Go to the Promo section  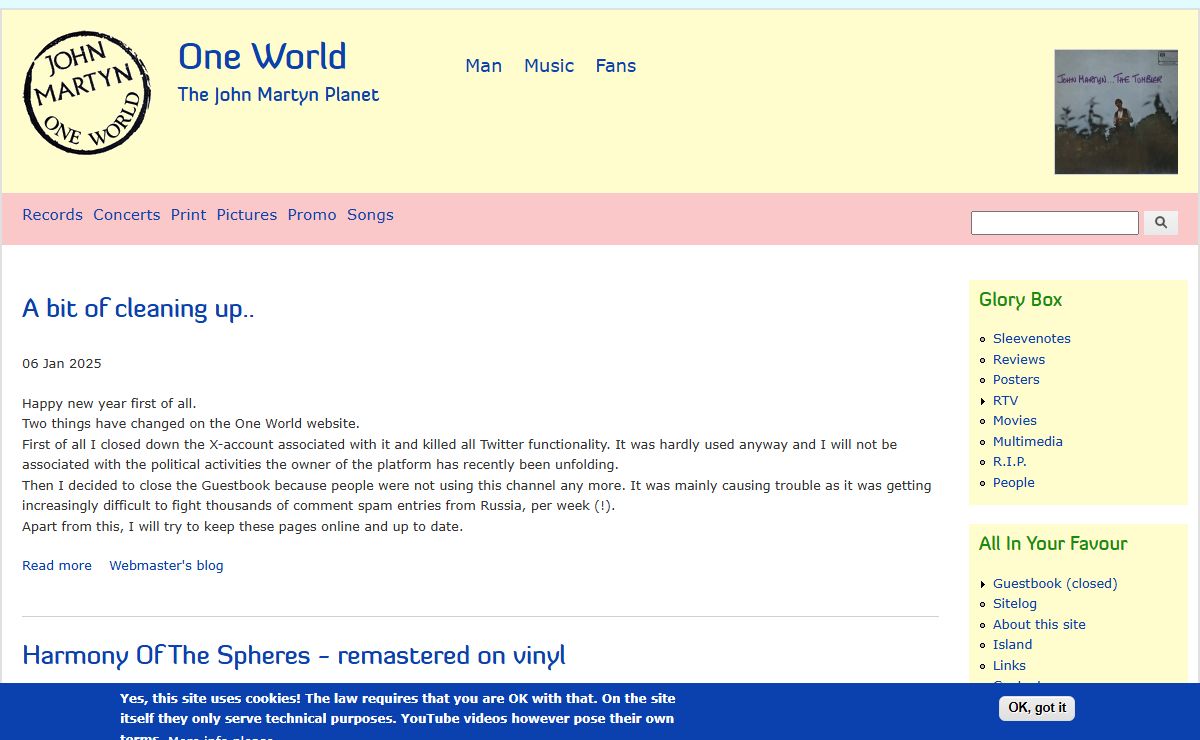click(312, 215)
